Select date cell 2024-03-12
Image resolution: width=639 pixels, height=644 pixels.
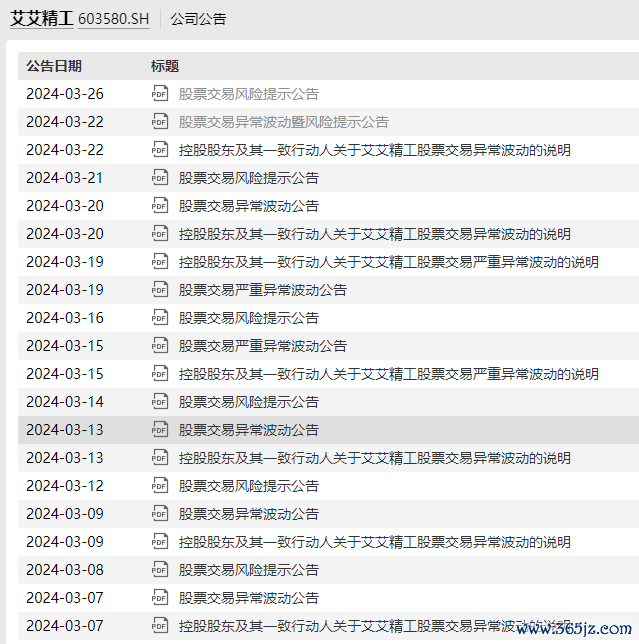65,485
